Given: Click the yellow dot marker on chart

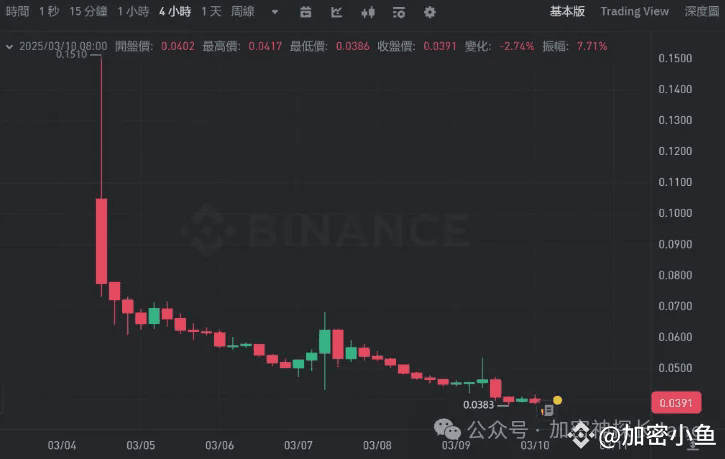Looking at the screenshot, I should point(557,400).
